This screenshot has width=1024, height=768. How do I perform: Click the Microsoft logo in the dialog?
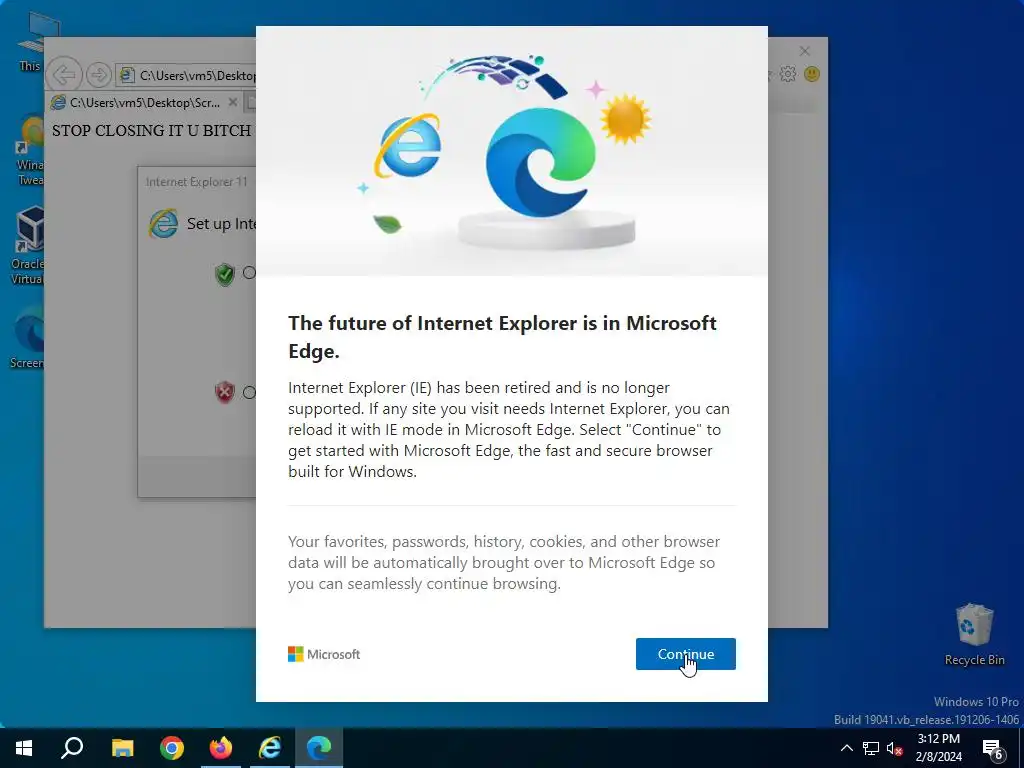(324, 654)
